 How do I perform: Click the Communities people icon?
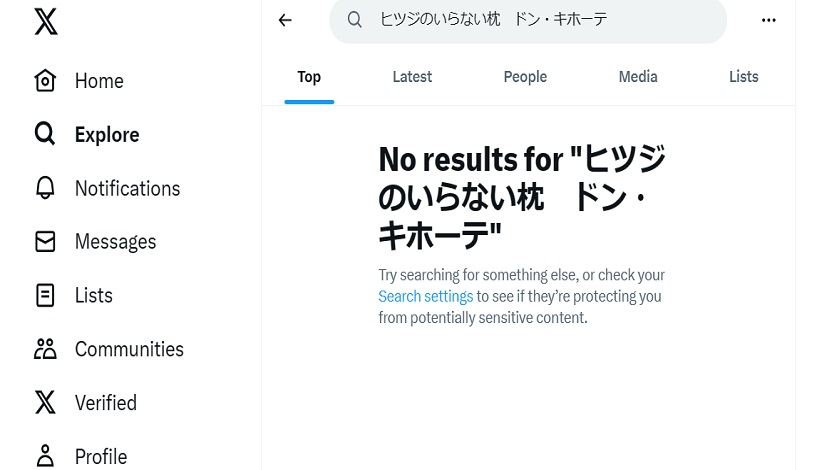point(45,349)
